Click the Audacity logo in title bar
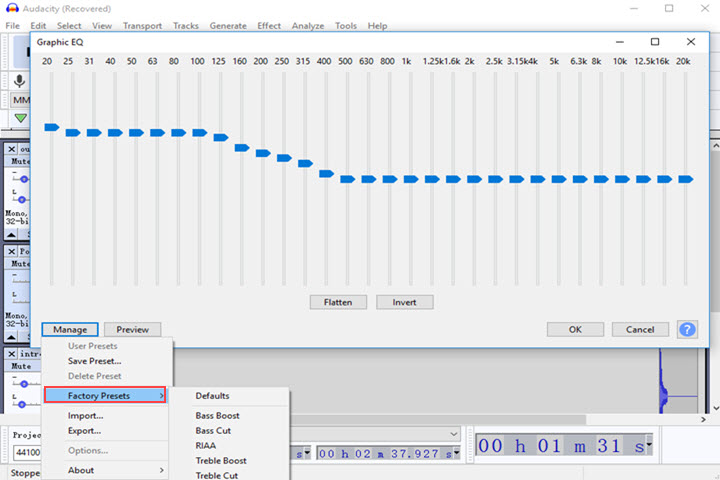Screen dimensions: 720x480 click(x=12, y=8)
